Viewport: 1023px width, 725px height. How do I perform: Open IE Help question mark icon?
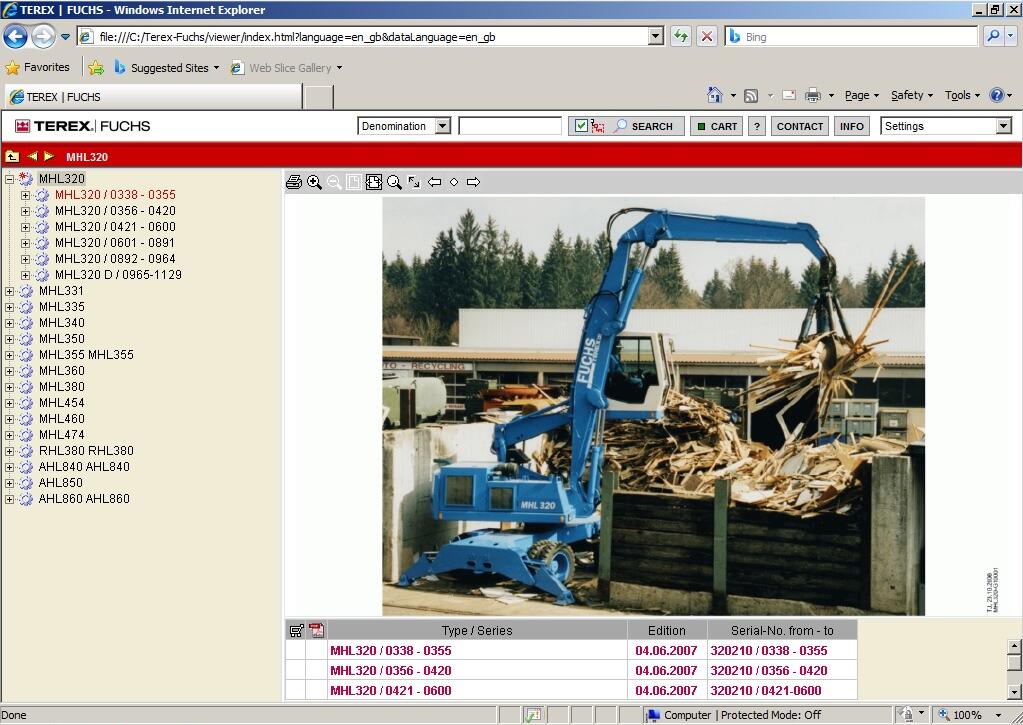pos(997,95)
